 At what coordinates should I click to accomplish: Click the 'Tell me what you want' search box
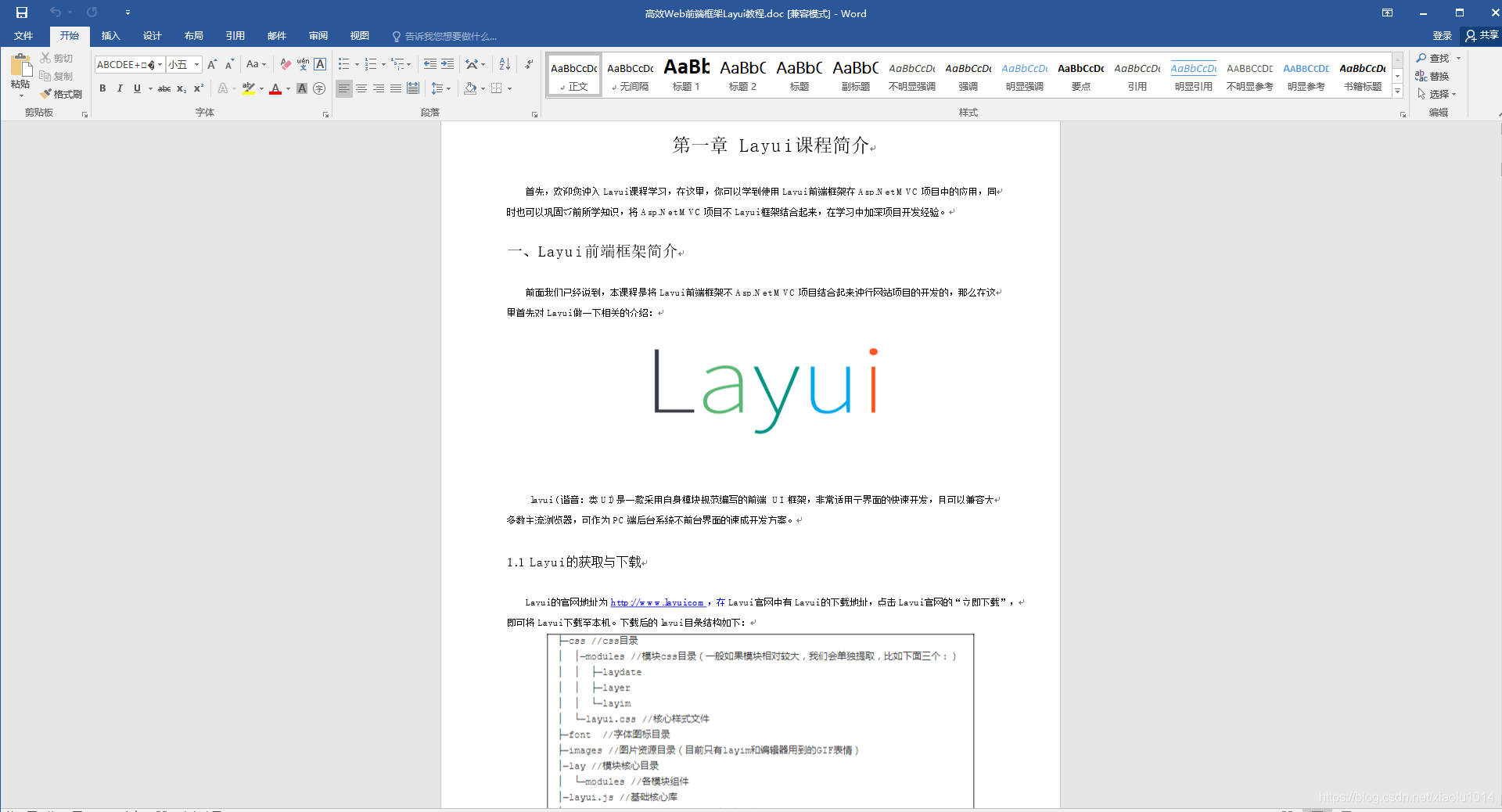(444, 36)
